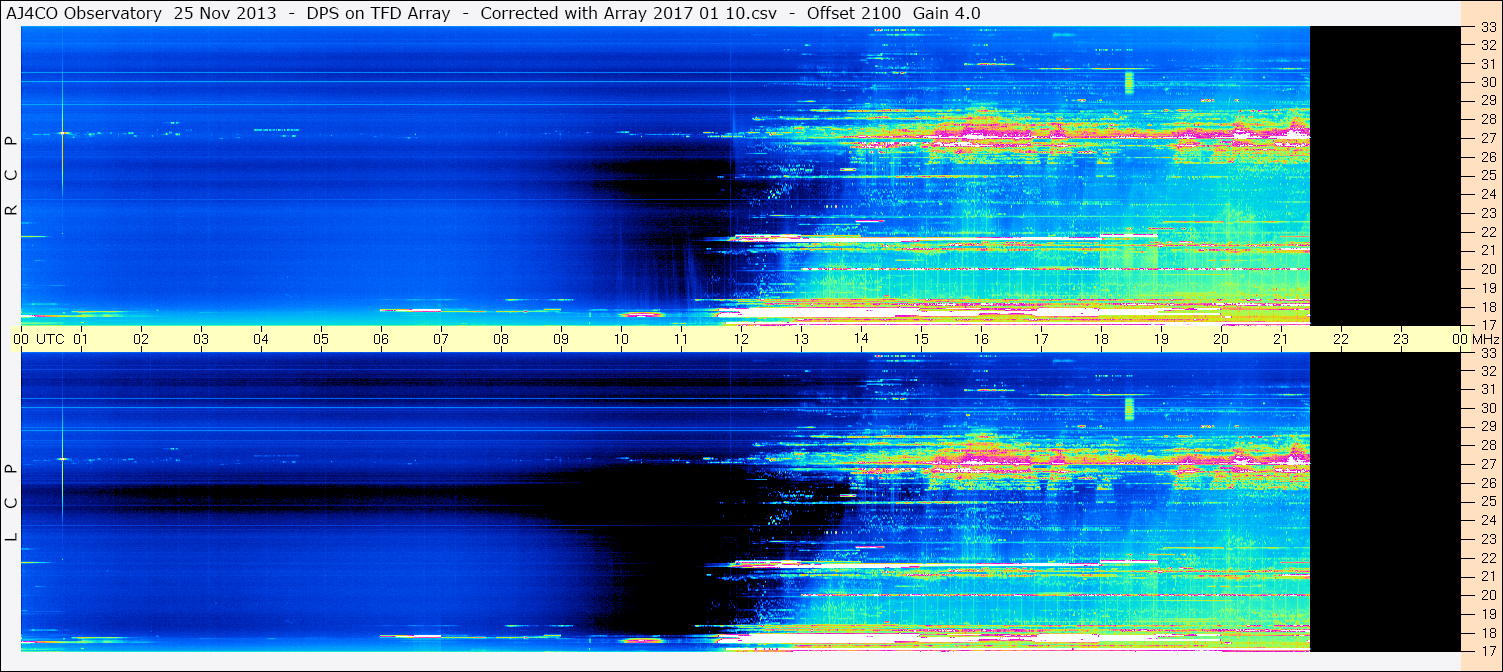Select the 07 hour mark on UTC axis
The image size is (1503, 672).
point(441,339)
